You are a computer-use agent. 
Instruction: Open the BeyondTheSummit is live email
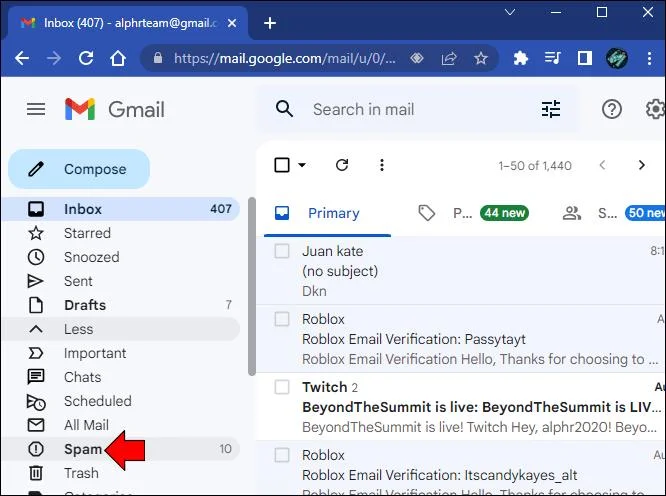click(x=461, y=407)
